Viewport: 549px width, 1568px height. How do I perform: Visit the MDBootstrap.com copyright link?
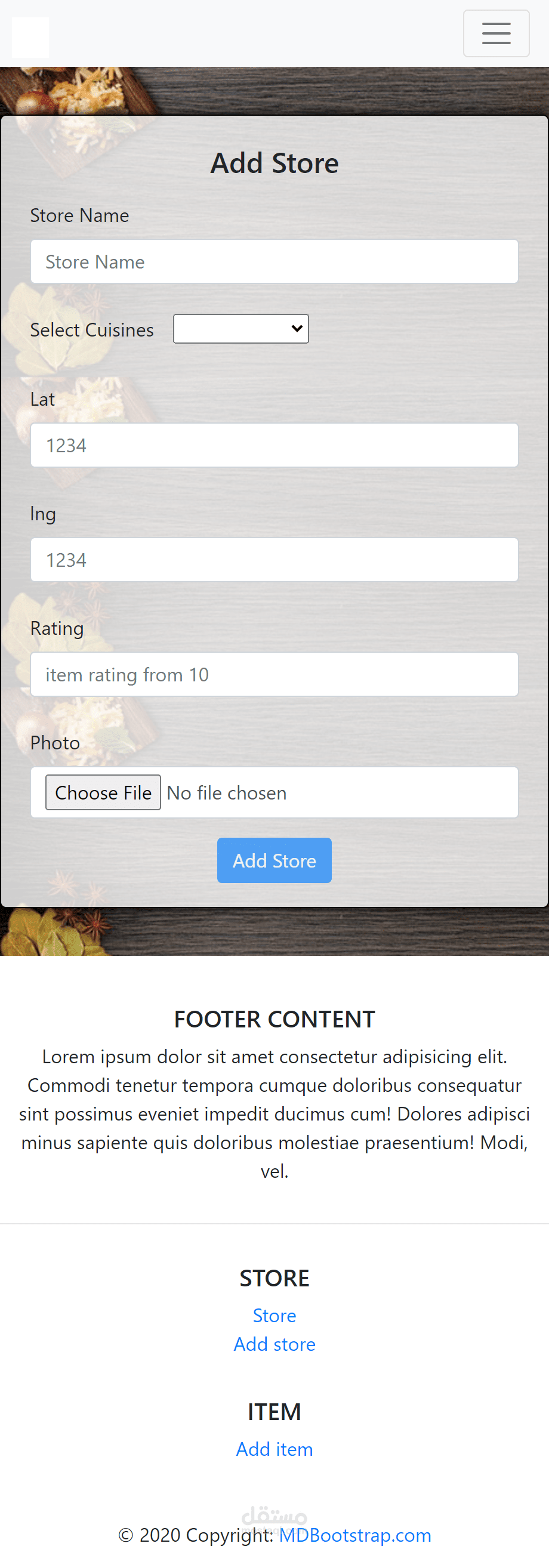click(356, 1536)
